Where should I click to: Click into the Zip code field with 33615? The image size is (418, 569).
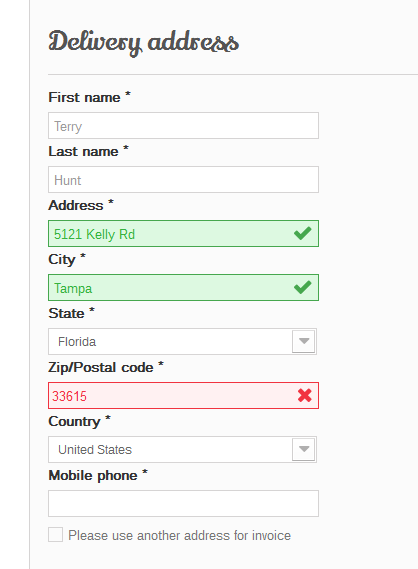point(184,396)
